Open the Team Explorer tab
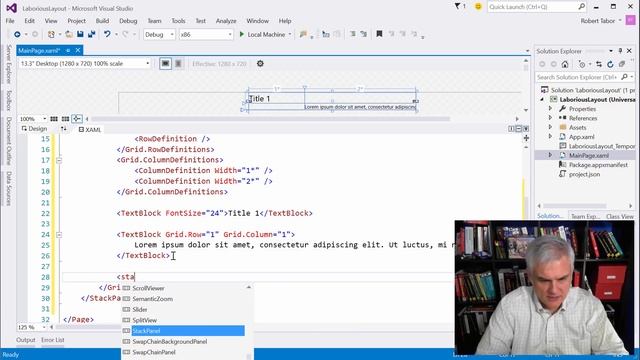The image size is (640, 360). click(585, 216)
